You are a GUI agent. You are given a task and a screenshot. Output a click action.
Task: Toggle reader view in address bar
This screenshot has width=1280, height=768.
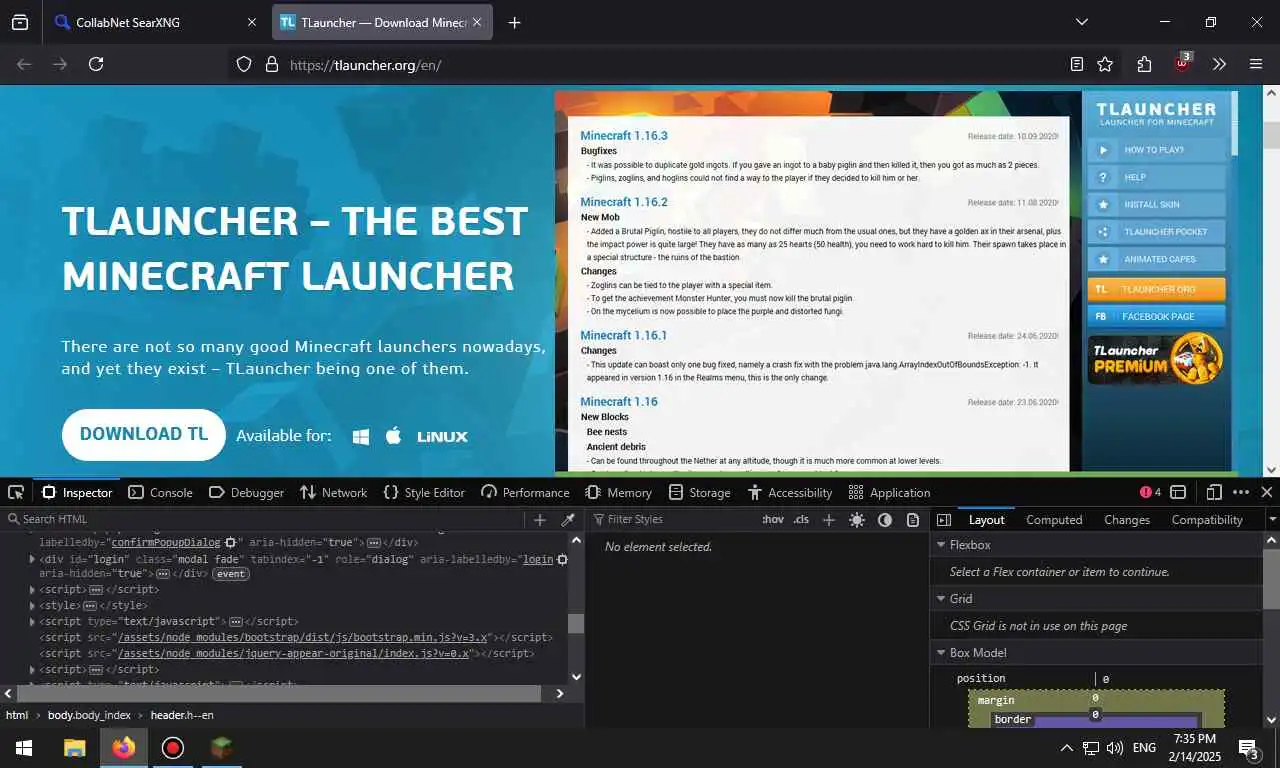pos(1076,64)
